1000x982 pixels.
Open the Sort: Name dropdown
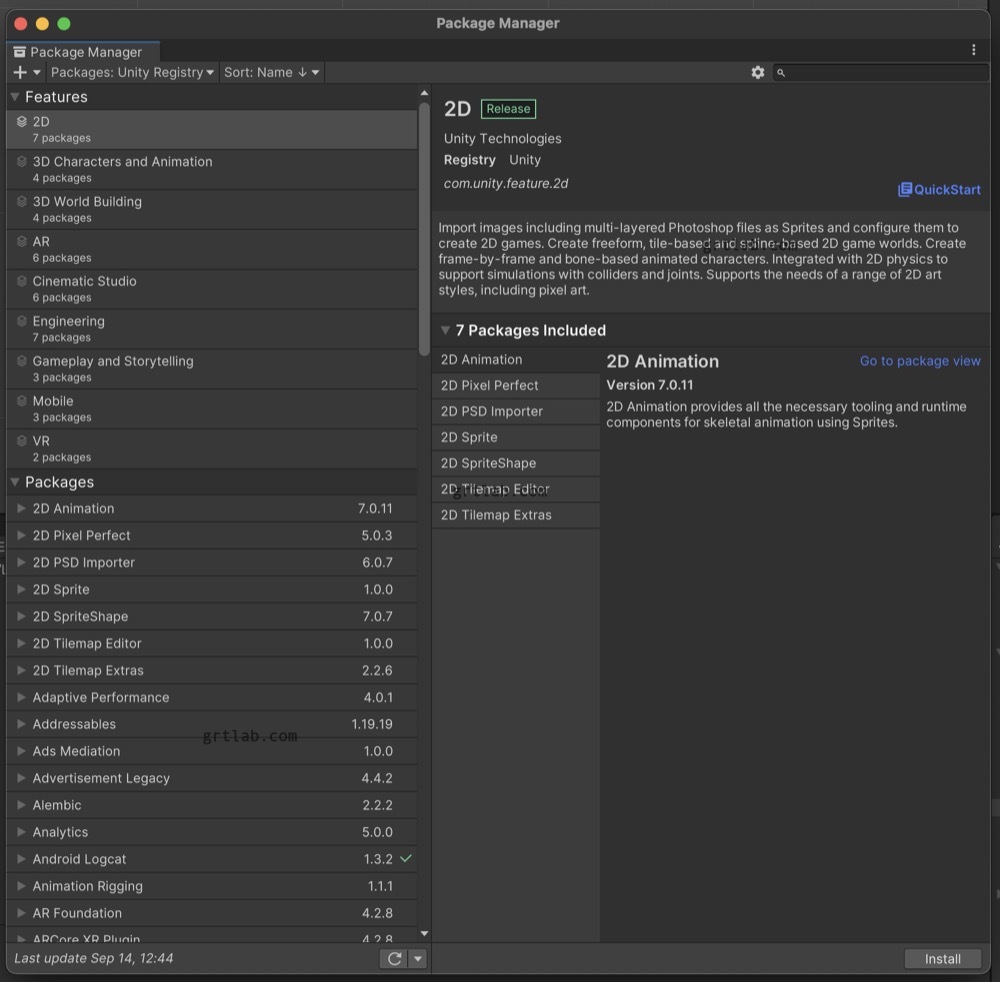268,72
